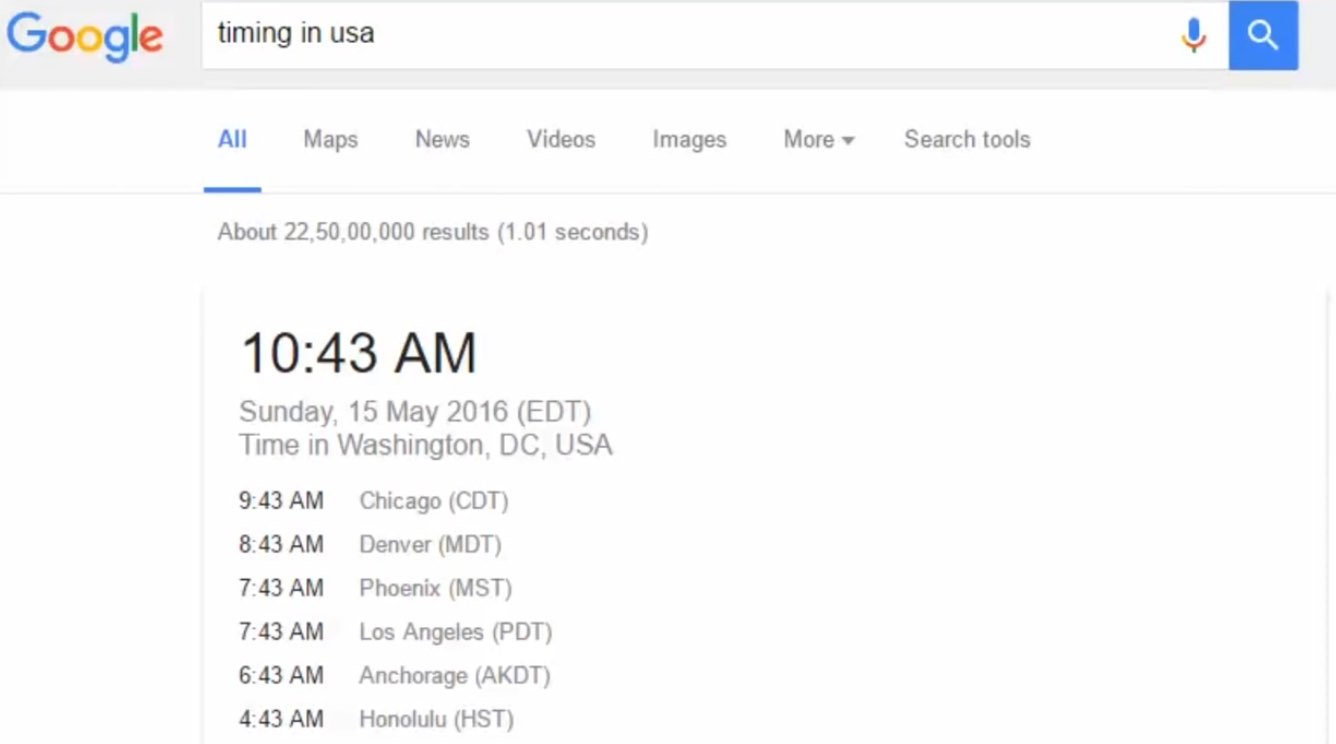
Task: Open Search tools options
Action: [967, 140]
